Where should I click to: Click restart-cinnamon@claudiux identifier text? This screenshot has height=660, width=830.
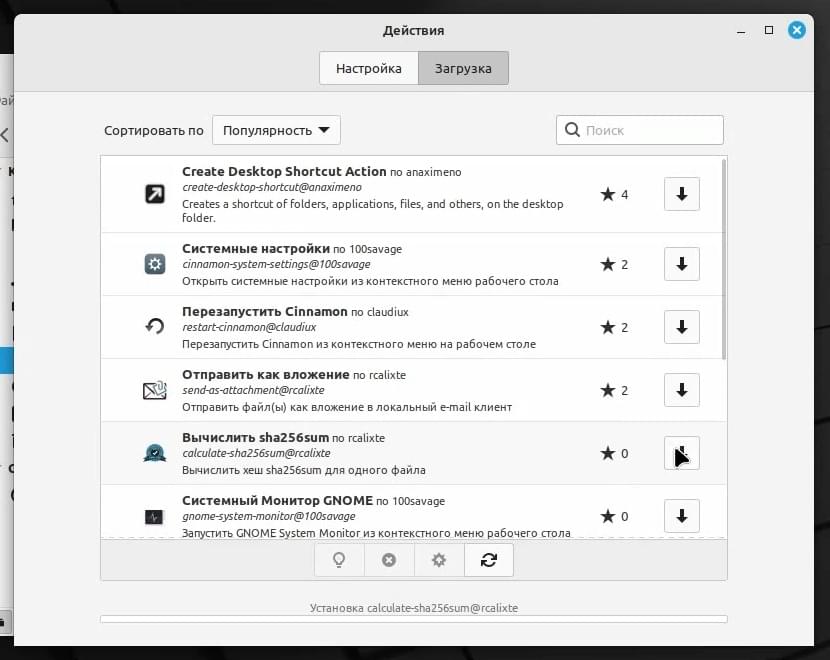tap(249, 327)
